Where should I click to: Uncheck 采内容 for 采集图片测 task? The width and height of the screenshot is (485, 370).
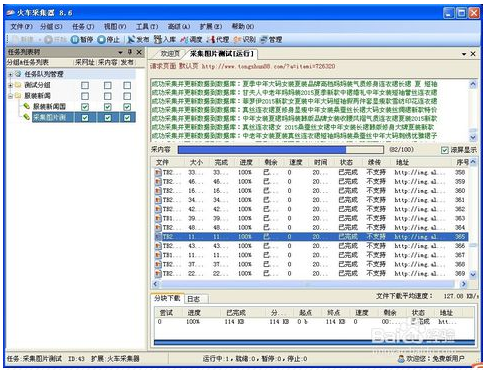pyautogui.click(x=108, y=118)
